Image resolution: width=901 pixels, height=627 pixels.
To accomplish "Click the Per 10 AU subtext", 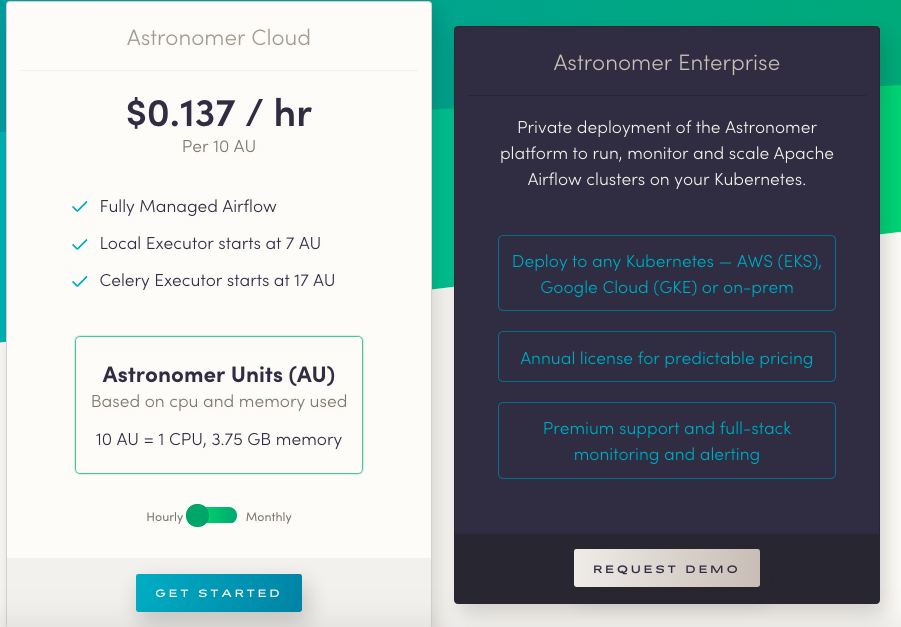I will (219, 146).
